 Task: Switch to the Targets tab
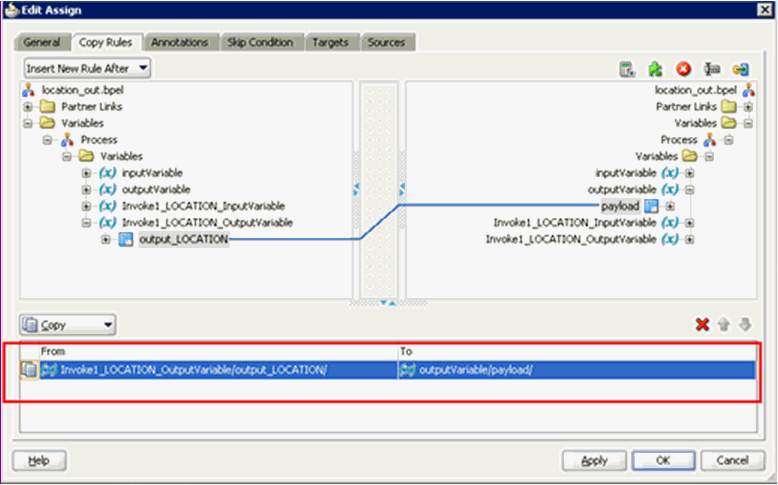coord(330,43)
